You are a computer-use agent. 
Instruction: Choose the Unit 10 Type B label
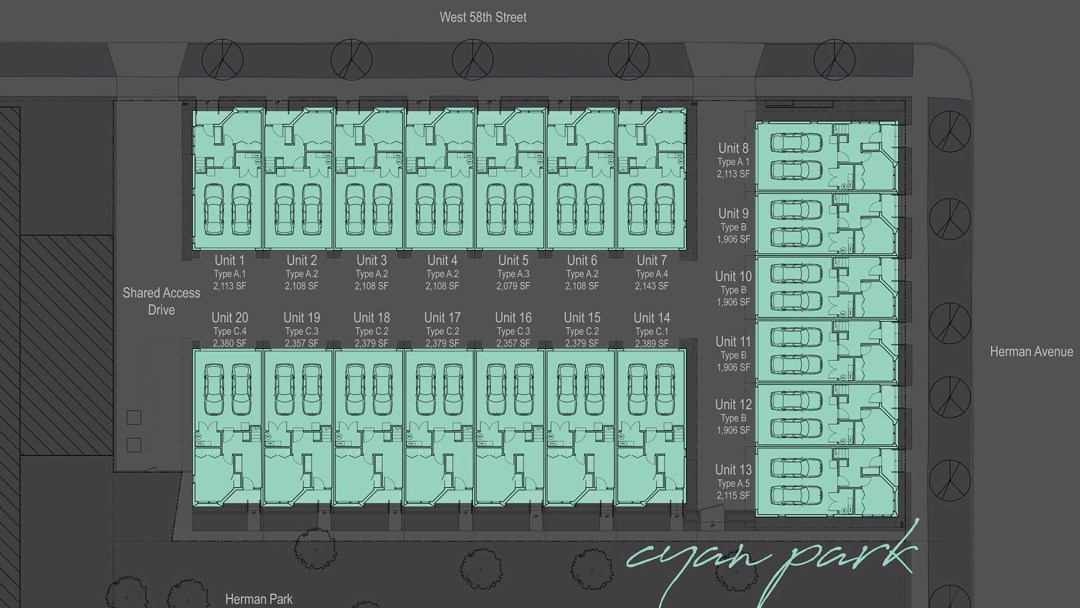tap(733, 289)
